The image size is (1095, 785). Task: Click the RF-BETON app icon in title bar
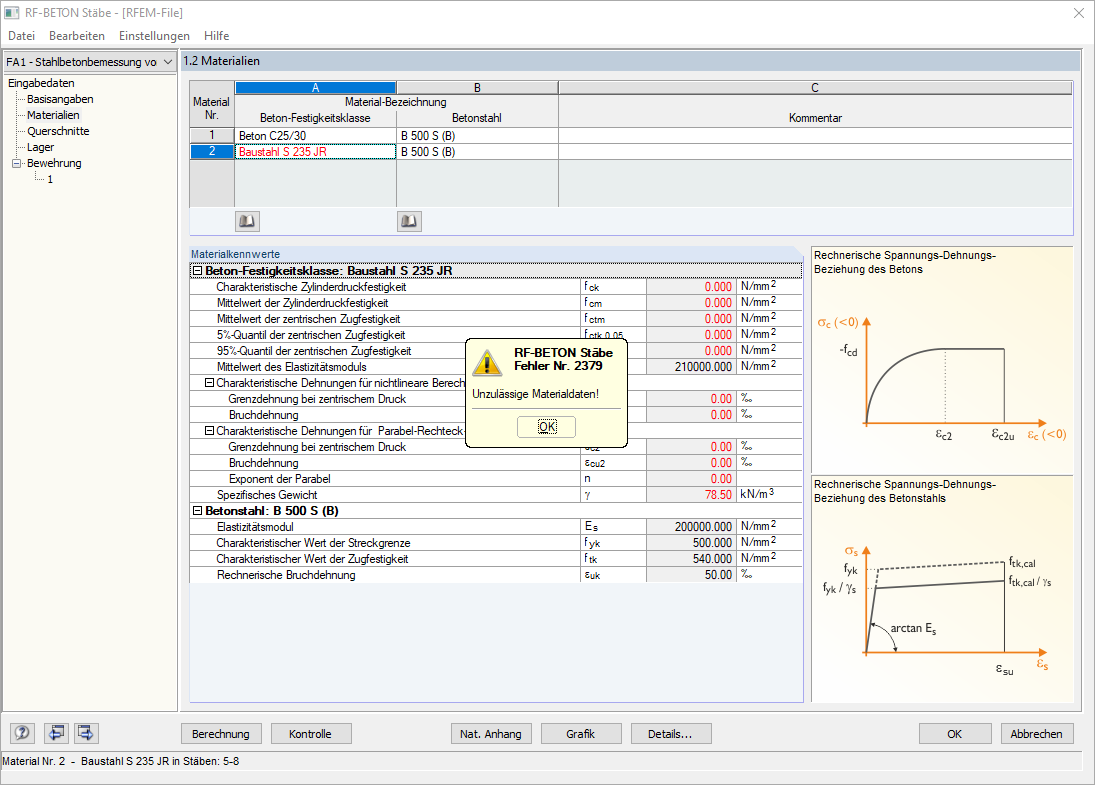tap(12, 13)
